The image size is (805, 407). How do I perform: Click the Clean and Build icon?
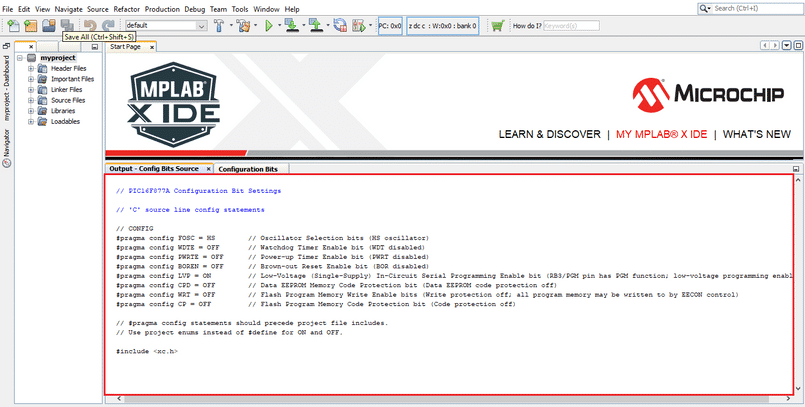[243, 26]
